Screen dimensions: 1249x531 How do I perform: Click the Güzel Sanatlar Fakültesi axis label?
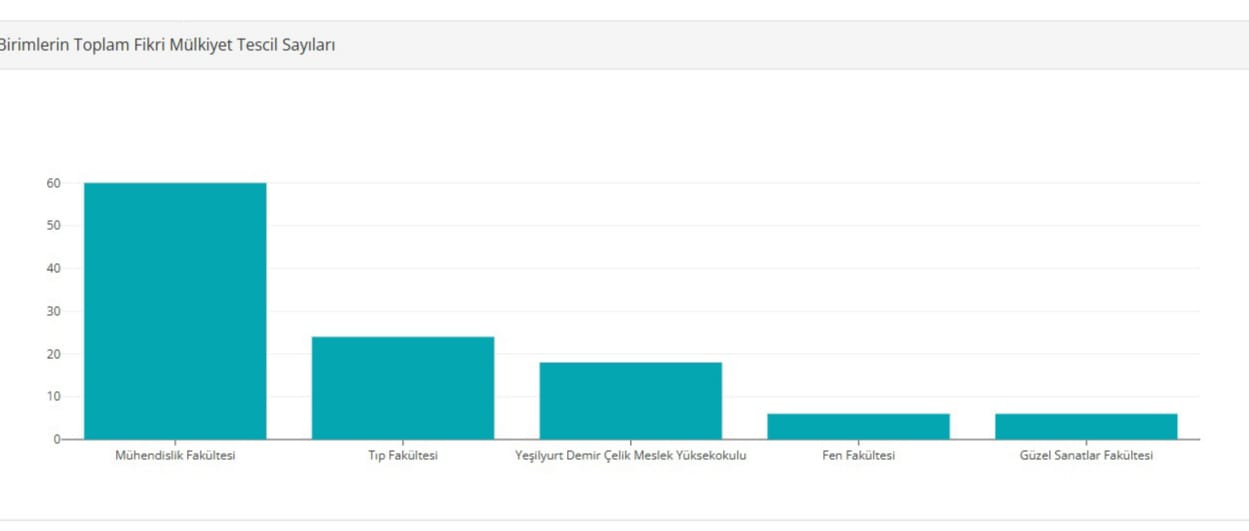[x=1086, y=456]
